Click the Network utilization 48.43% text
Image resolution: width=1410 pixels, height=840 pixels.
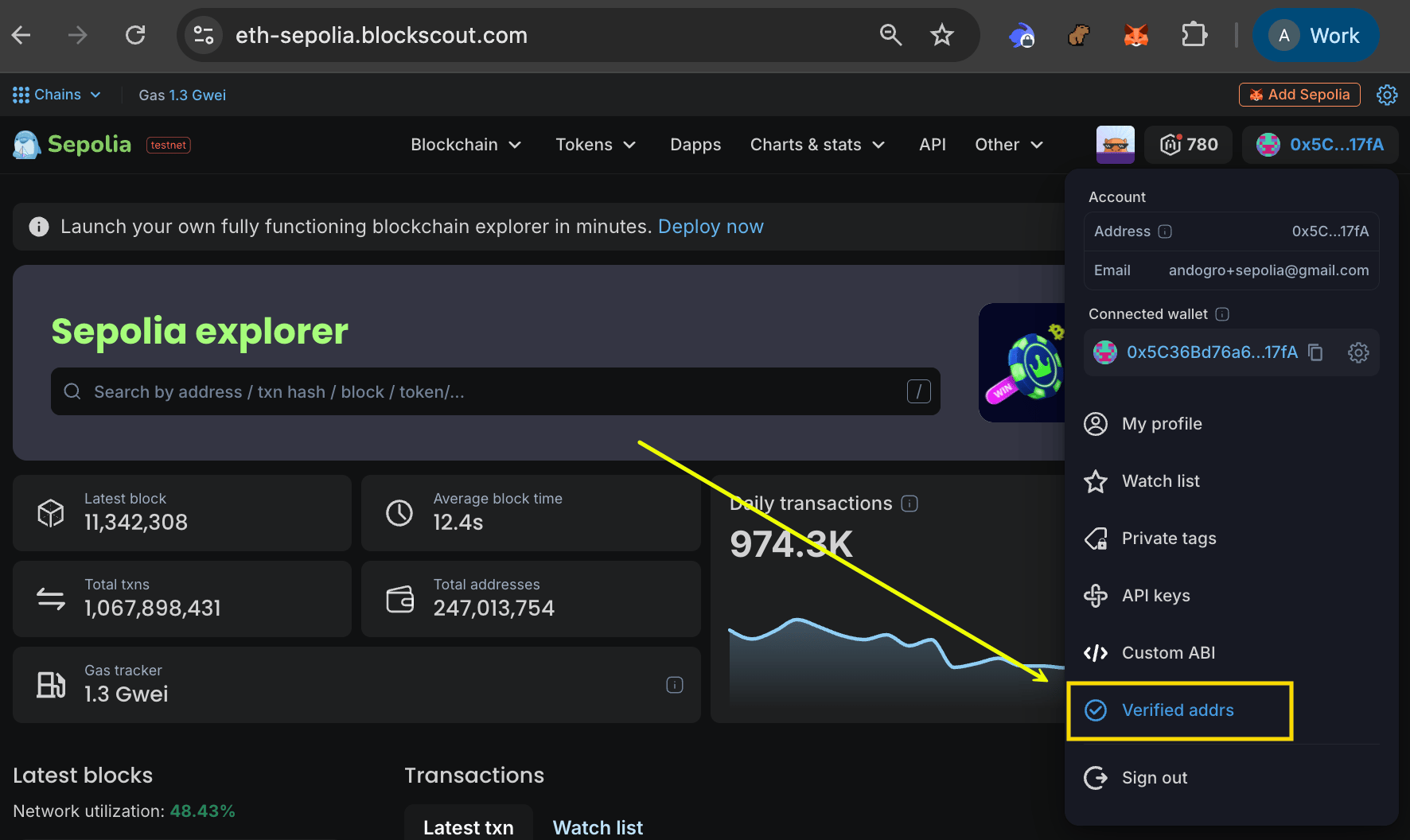[x=124, y=811]
